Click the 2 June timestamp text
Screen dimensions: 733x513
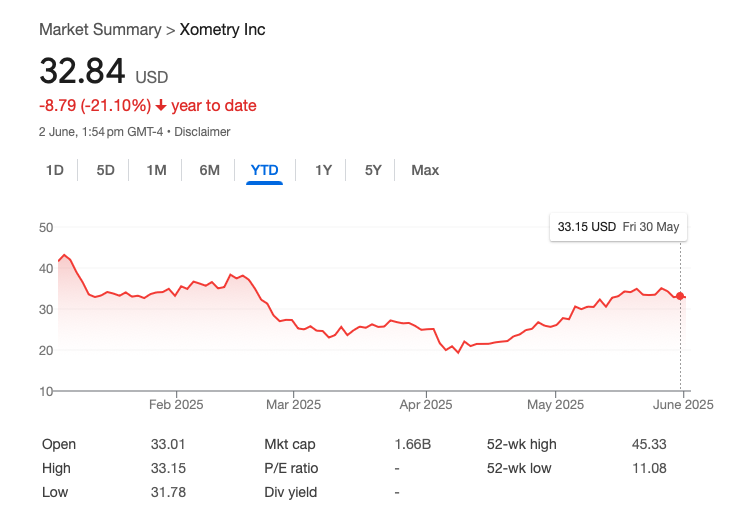(x=101, y=132)
